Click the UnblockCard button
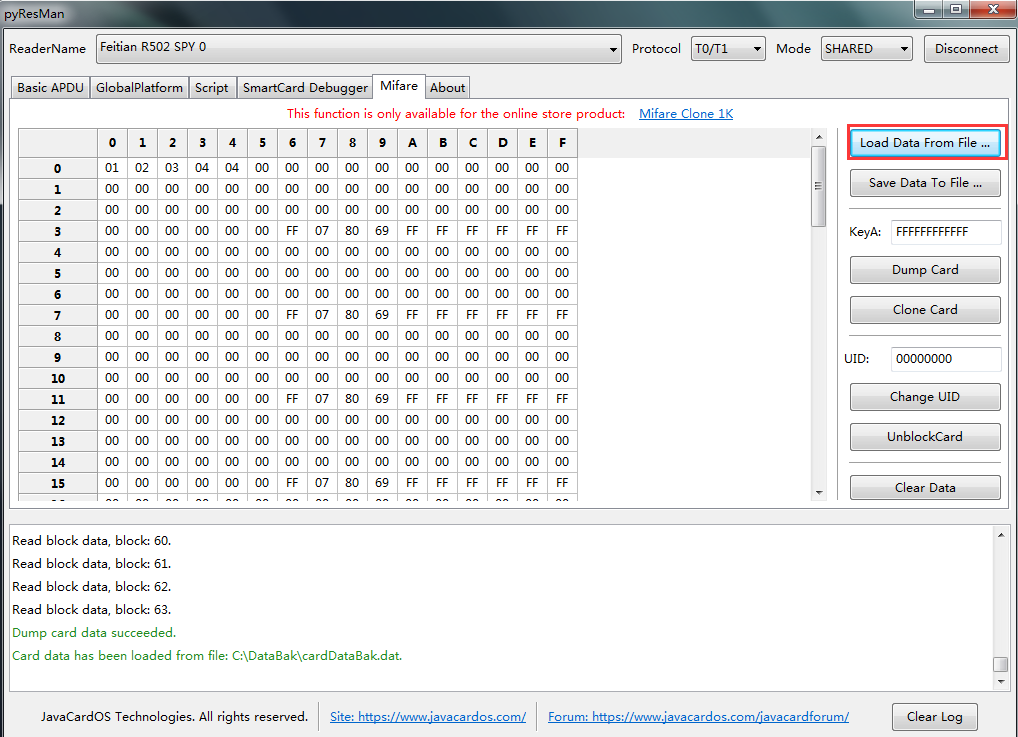 click(x=924, y=437)
